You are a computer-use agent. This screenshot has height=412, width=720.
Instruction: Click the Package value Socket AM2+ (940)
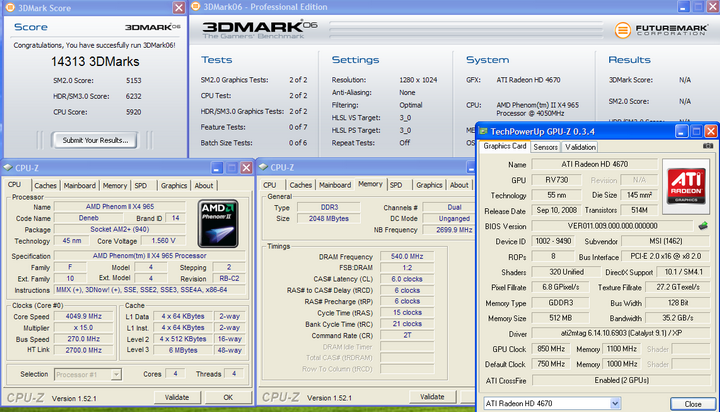coord(119,229)
